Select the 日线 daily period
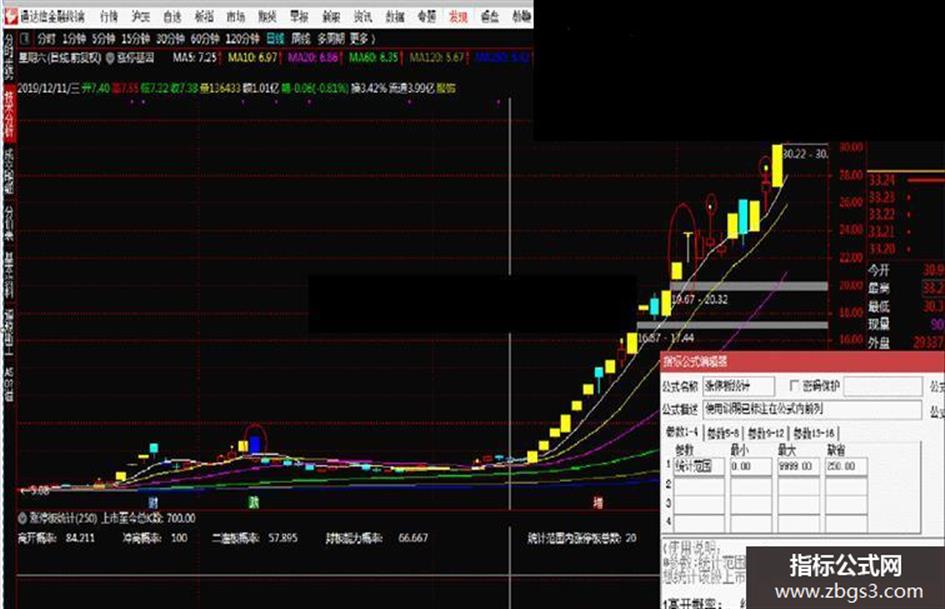The width and height of the screenshot is (945, 609). pyautogui.click(x=275, y=39)
